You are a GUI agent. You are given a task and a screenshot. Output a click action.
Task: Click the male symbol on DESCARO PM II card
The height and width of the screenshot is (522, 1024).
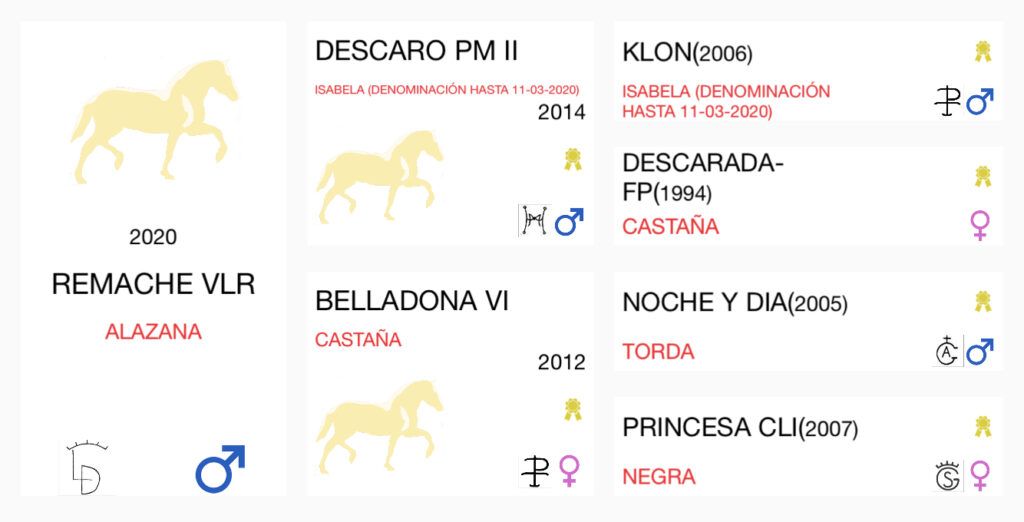(x=569, y=221)
